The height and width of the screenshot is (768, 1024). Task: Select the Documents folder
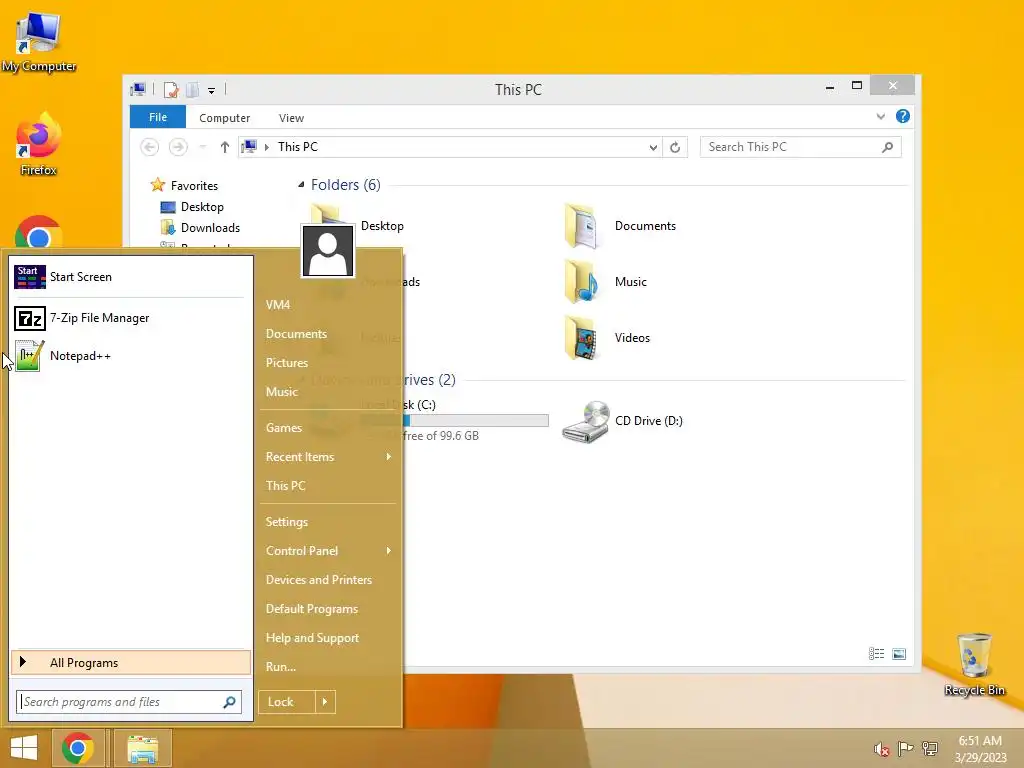(x=620, y=226)
